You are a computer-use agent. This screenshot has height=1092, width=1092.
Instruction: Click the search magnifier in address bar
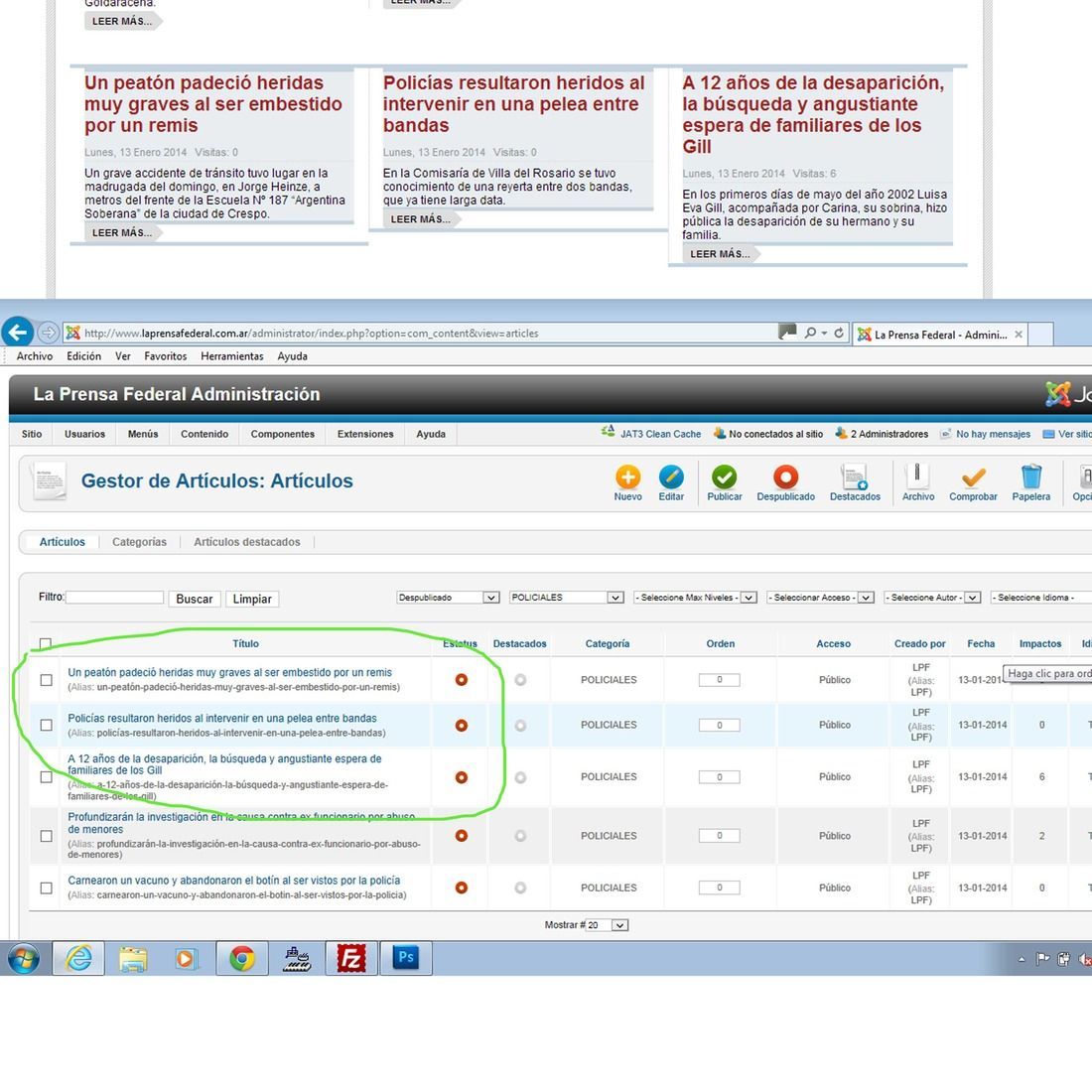811,333
